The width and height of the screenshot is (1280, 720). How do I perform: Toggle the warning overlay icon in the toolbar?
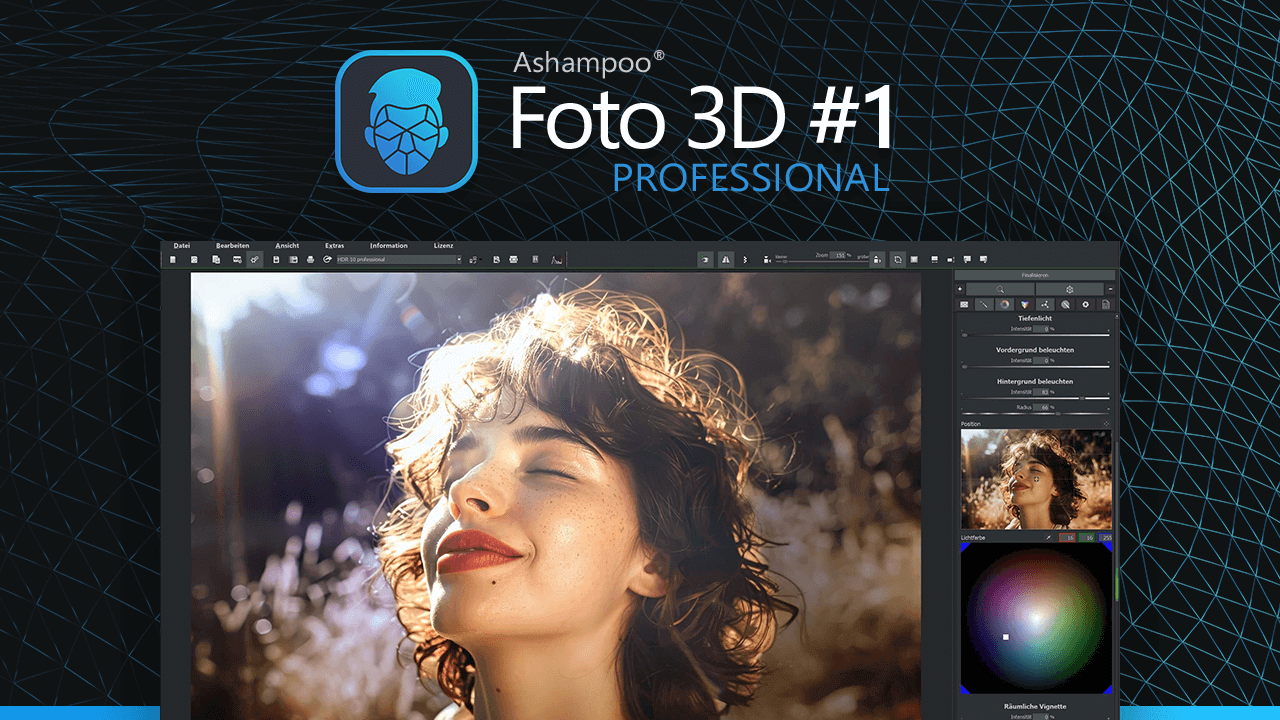pyautogui.click(x=726, y=259)
